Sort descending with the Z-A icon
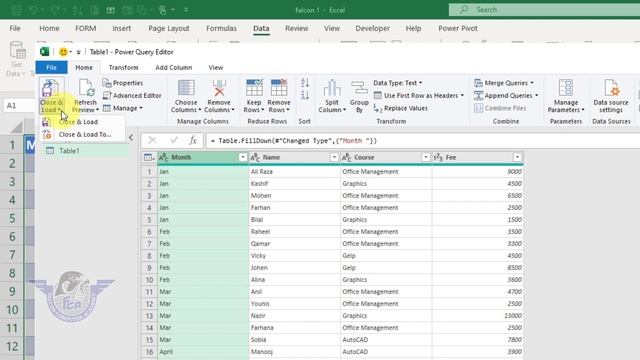This screenshot has width=640, height=360. point(304,96)
